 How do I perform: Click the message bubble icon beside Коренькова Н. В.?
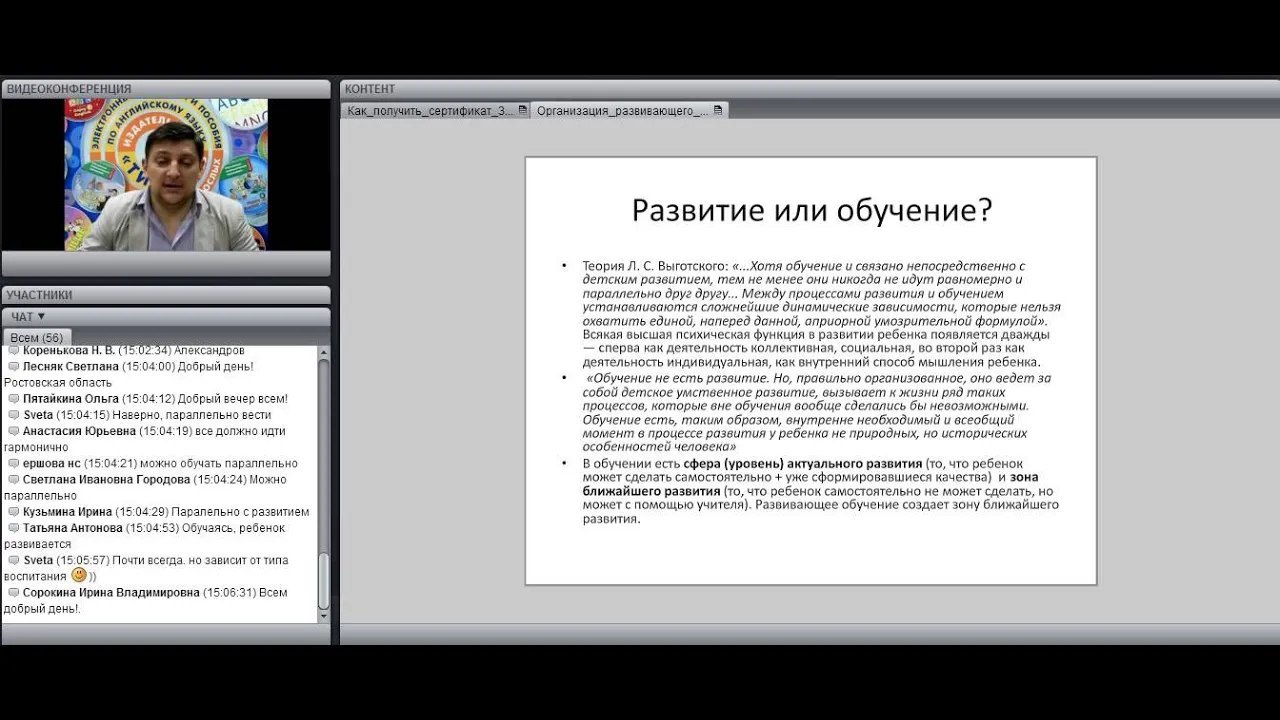[x=13, y=351]
